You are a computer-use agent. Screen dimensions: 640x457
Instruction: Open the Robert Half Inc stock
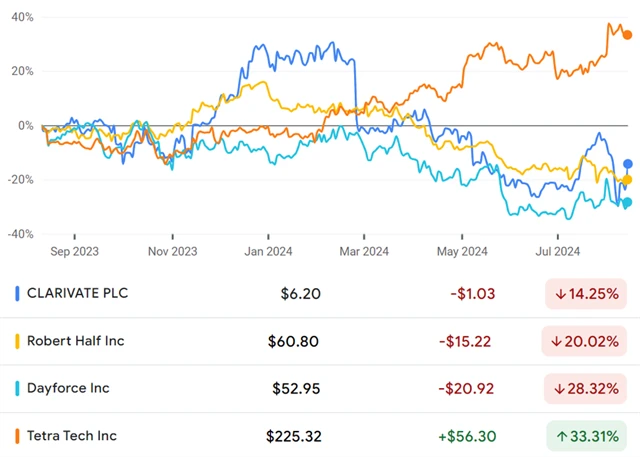[x=77, y=341]
